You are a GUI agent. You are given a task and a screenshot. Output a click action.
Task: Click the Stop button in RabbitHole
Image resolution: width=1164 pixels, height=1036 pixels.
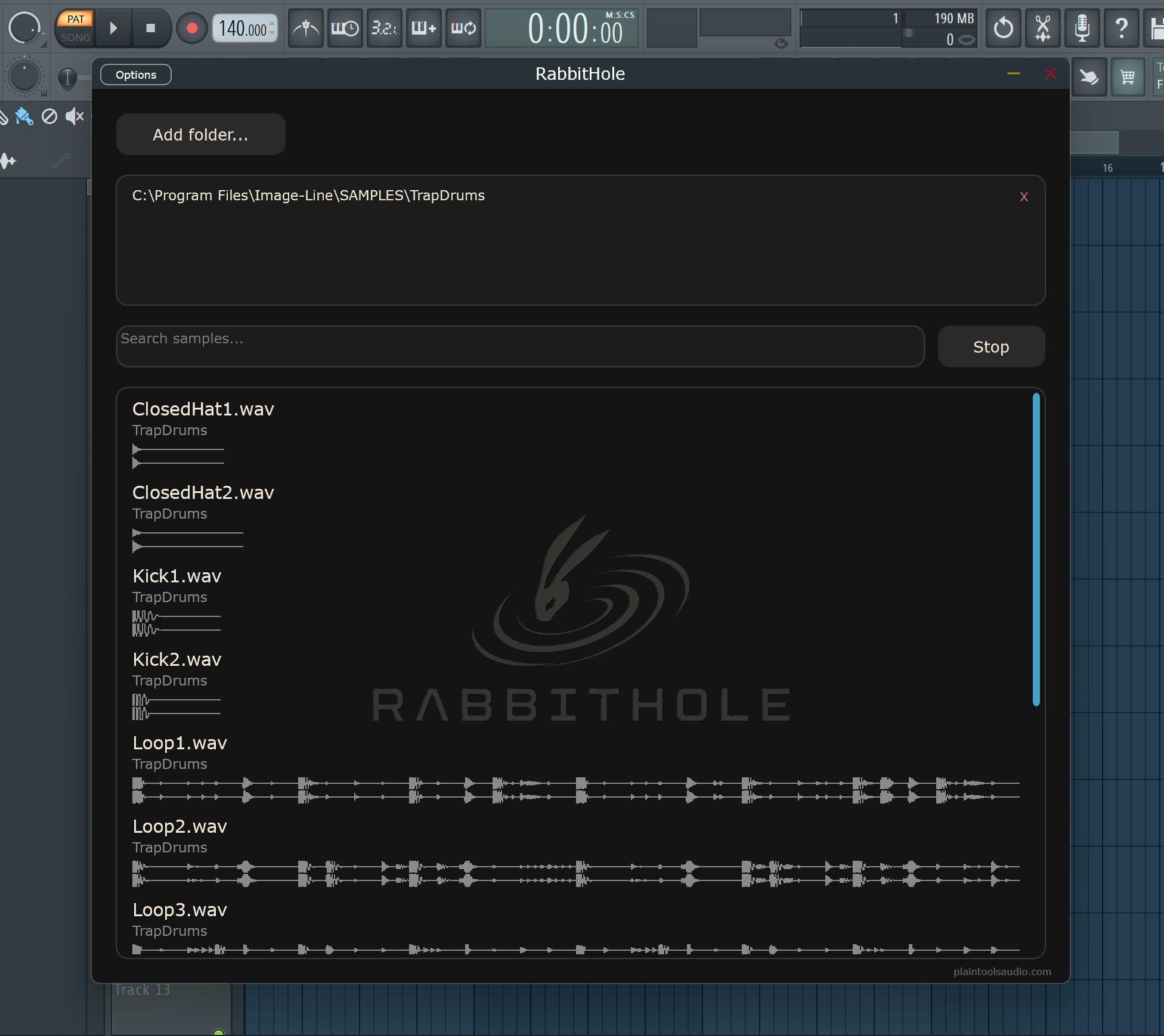pyautogui.click(x=991, y=346)
